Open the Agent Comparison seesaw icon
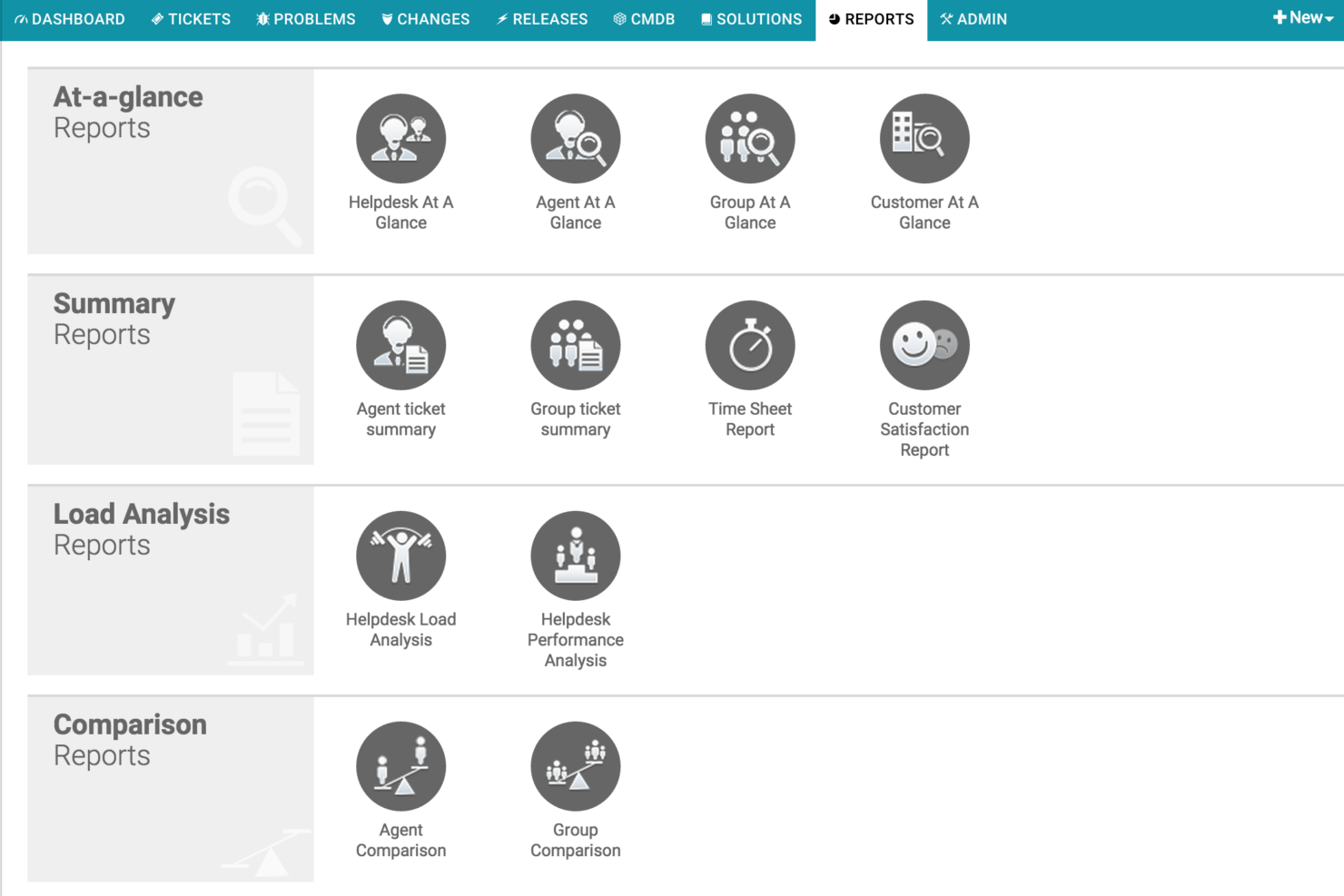 400,767
